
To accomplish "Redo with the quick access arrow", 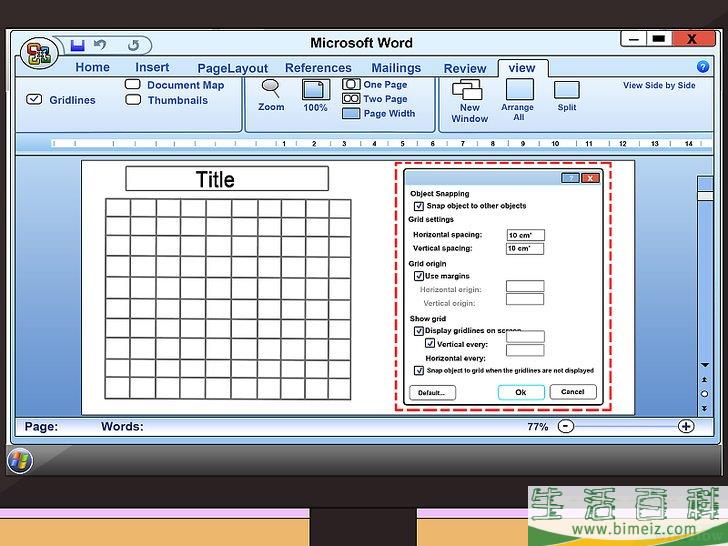I will (133, 46).
